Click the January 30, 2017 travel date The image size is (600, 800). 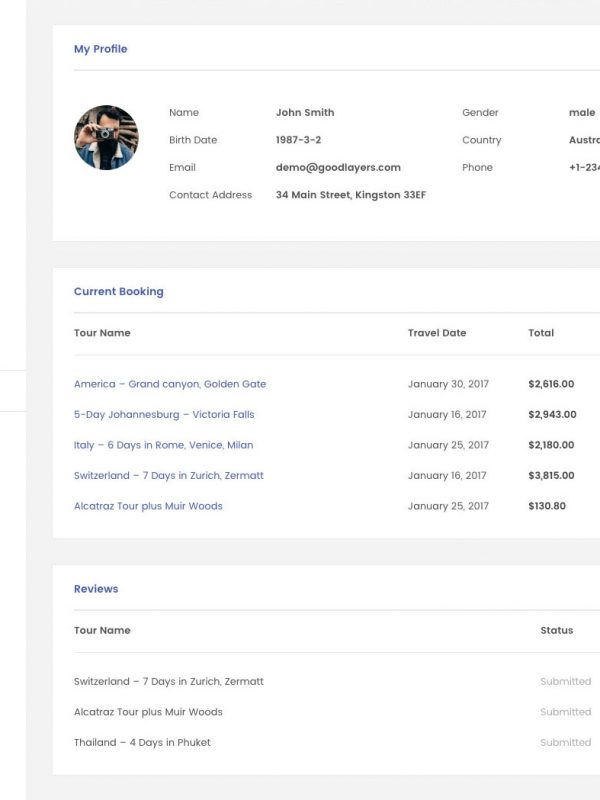coord(448,384)
